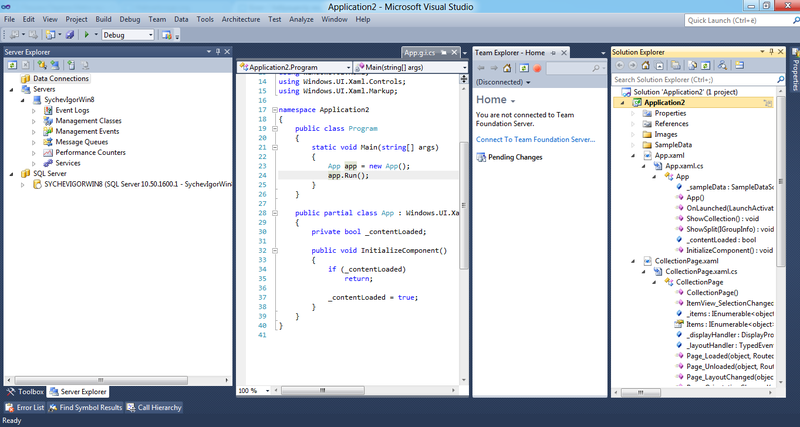The width and height of the screenshot is (800, 427).
Task: Refresh the Server Explorer tree
Action: pyautogui.click(x=11, y=64)
